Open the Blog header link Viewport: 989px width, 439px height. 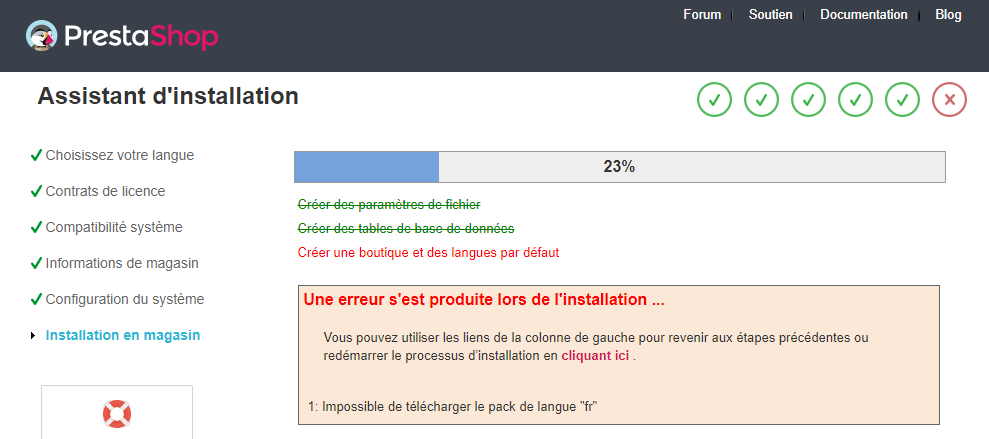tap(949, 15)
